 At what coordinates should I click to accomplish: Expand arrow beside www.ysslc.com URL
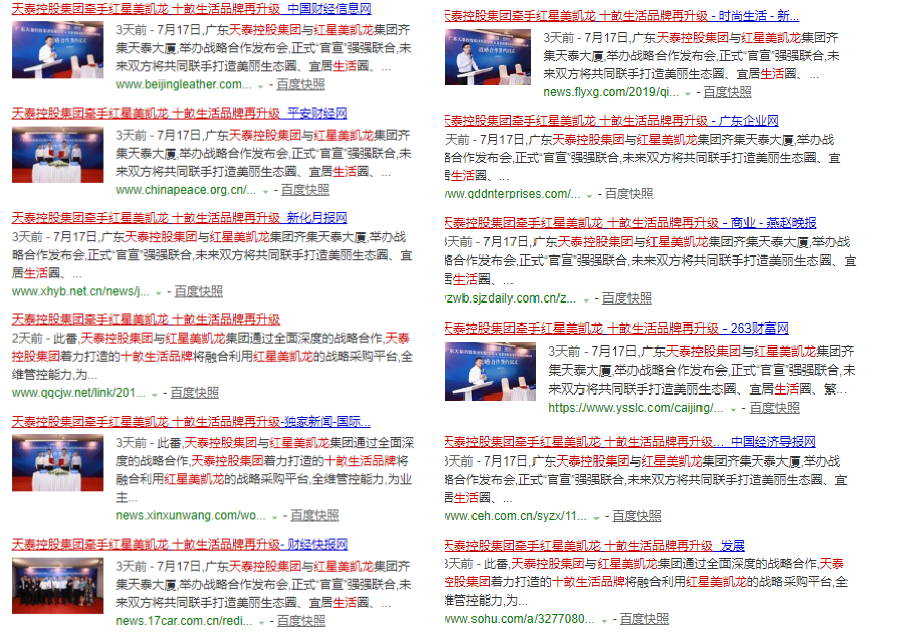click(733, 409)
